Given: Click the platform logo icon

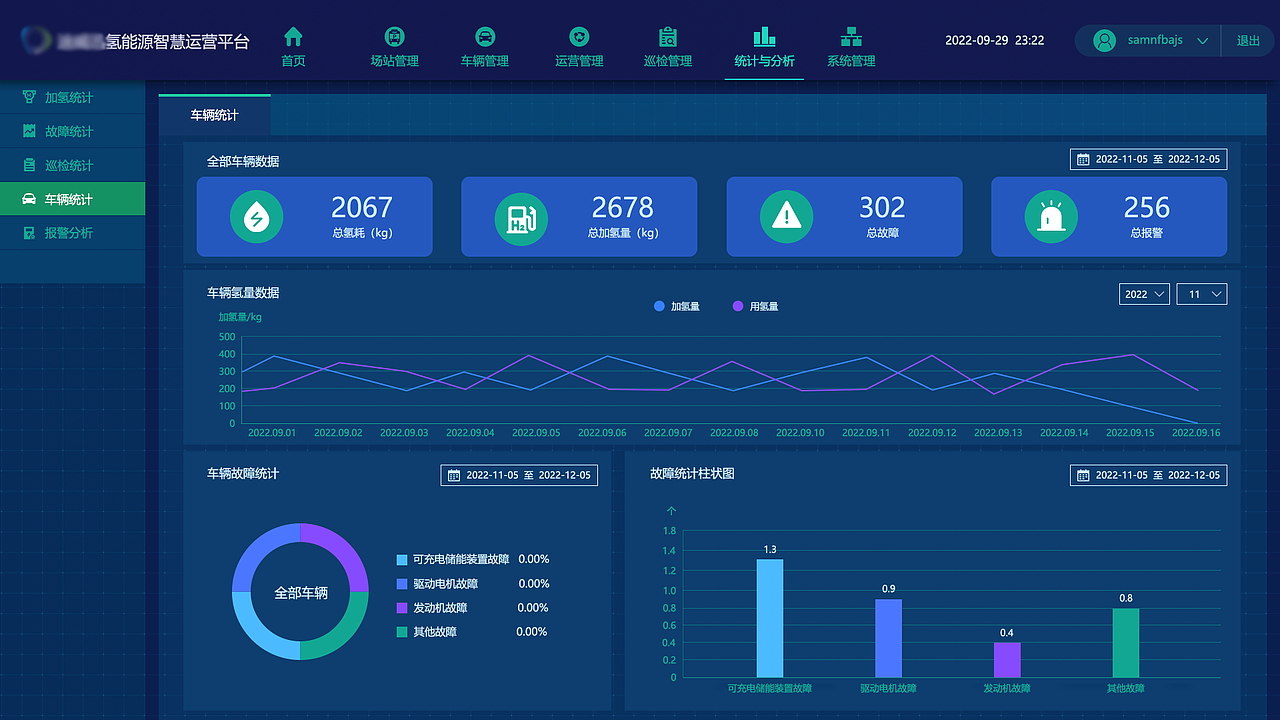Looking at the screenshot, I should pos(36,40).
